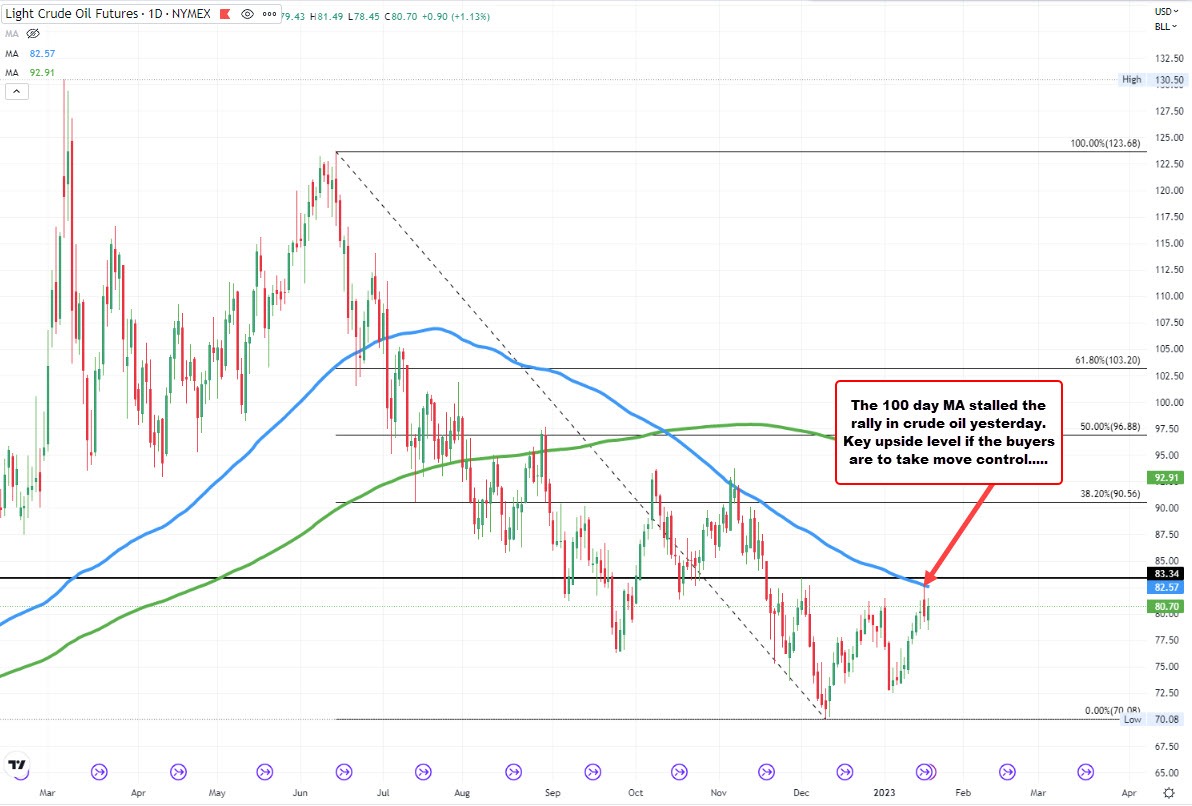Open the contract rollover marker in mid-March 2022
The height and width of the screenshot is (806, 1192).
[x=99, y=773]
